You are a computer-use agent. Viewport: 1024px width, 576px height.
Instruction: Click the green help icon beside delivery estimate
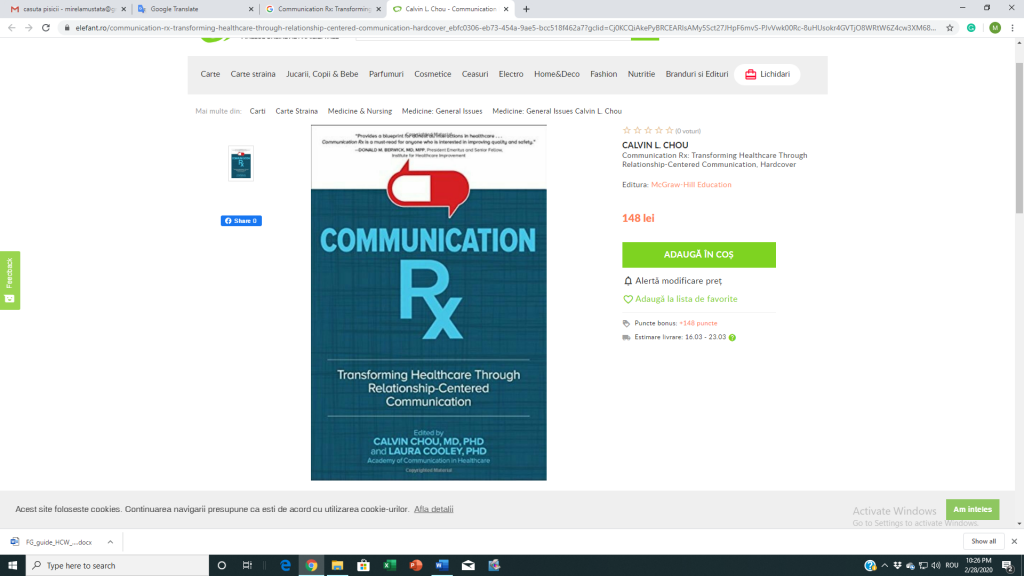click(732, 338)
